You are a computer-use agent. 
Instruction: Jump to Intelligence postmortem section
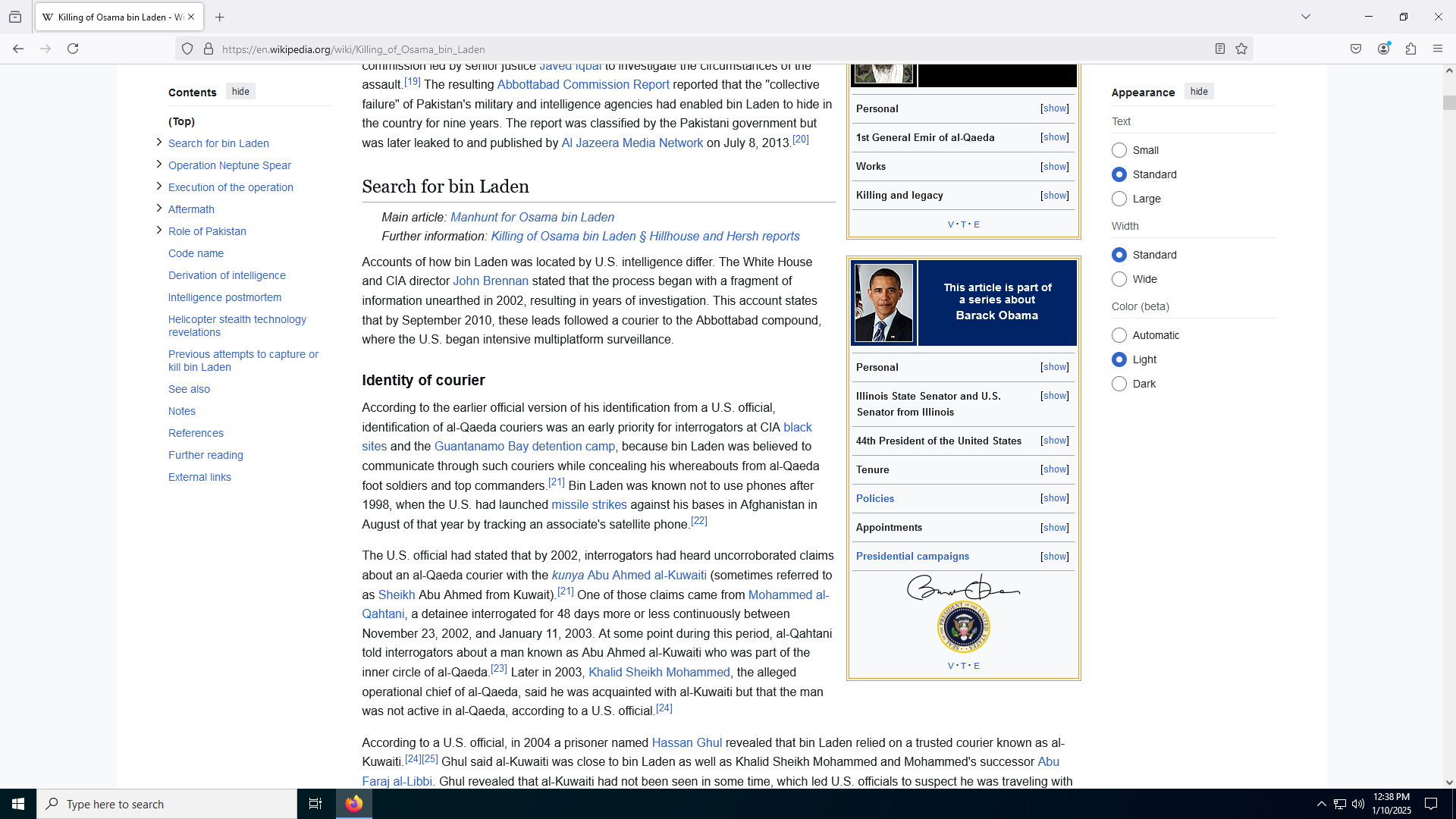[224, 297]
